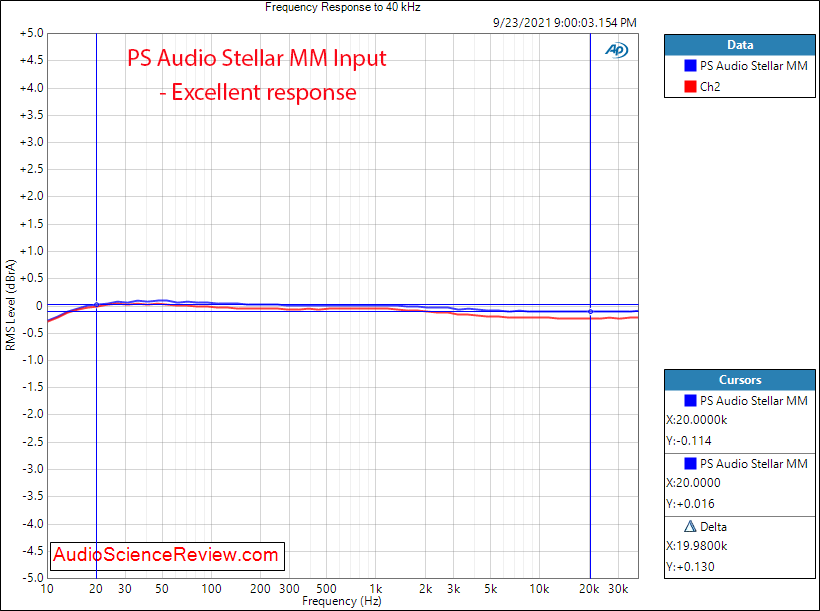Screen dimensions: 820x611
Task: Click the blue swatch of the first cursor entry
Action: 690,400
